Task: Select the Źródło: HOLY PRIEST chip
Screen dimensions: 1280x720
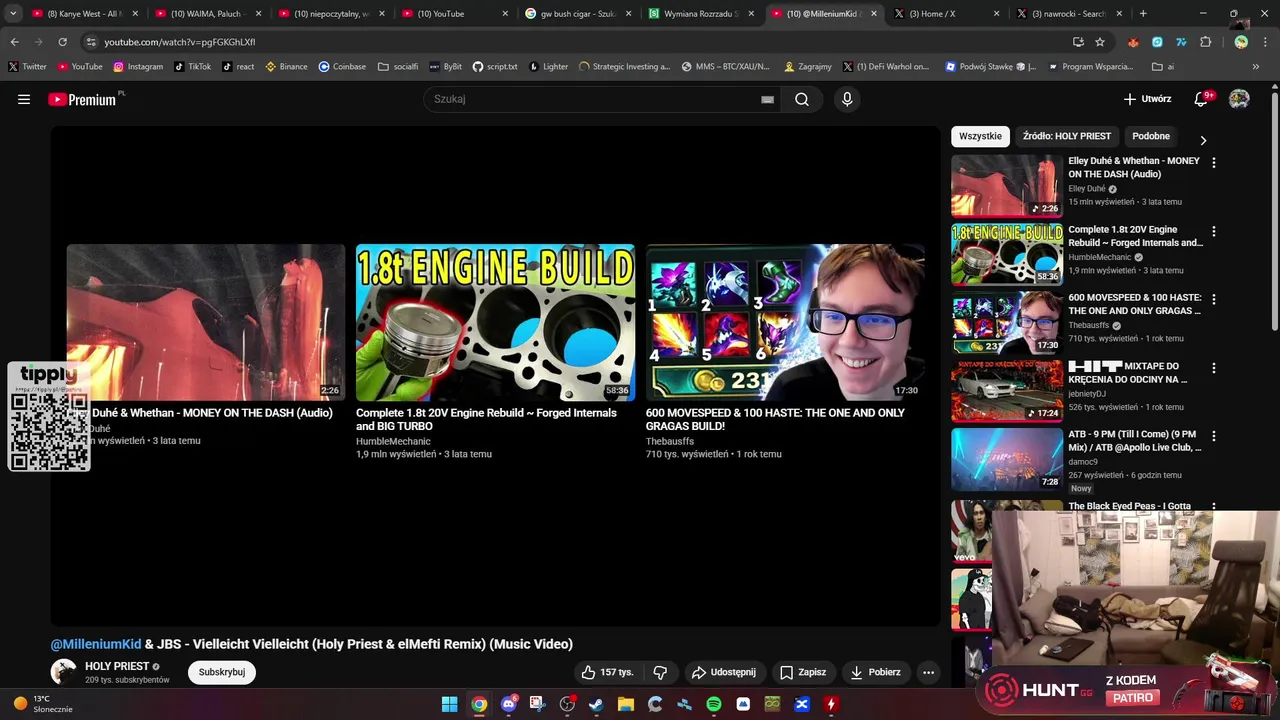Action: coord(1067,136)
